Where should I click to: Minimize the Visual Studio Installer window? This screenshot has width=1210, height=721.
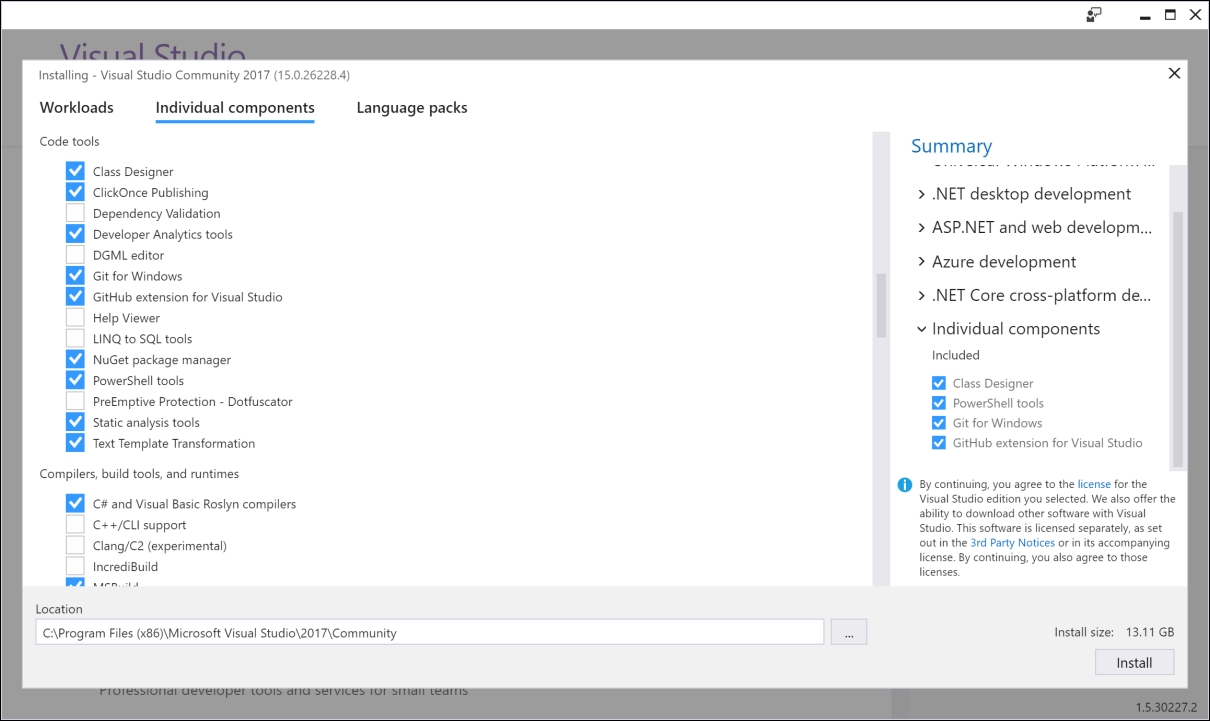click(1145, 15)
